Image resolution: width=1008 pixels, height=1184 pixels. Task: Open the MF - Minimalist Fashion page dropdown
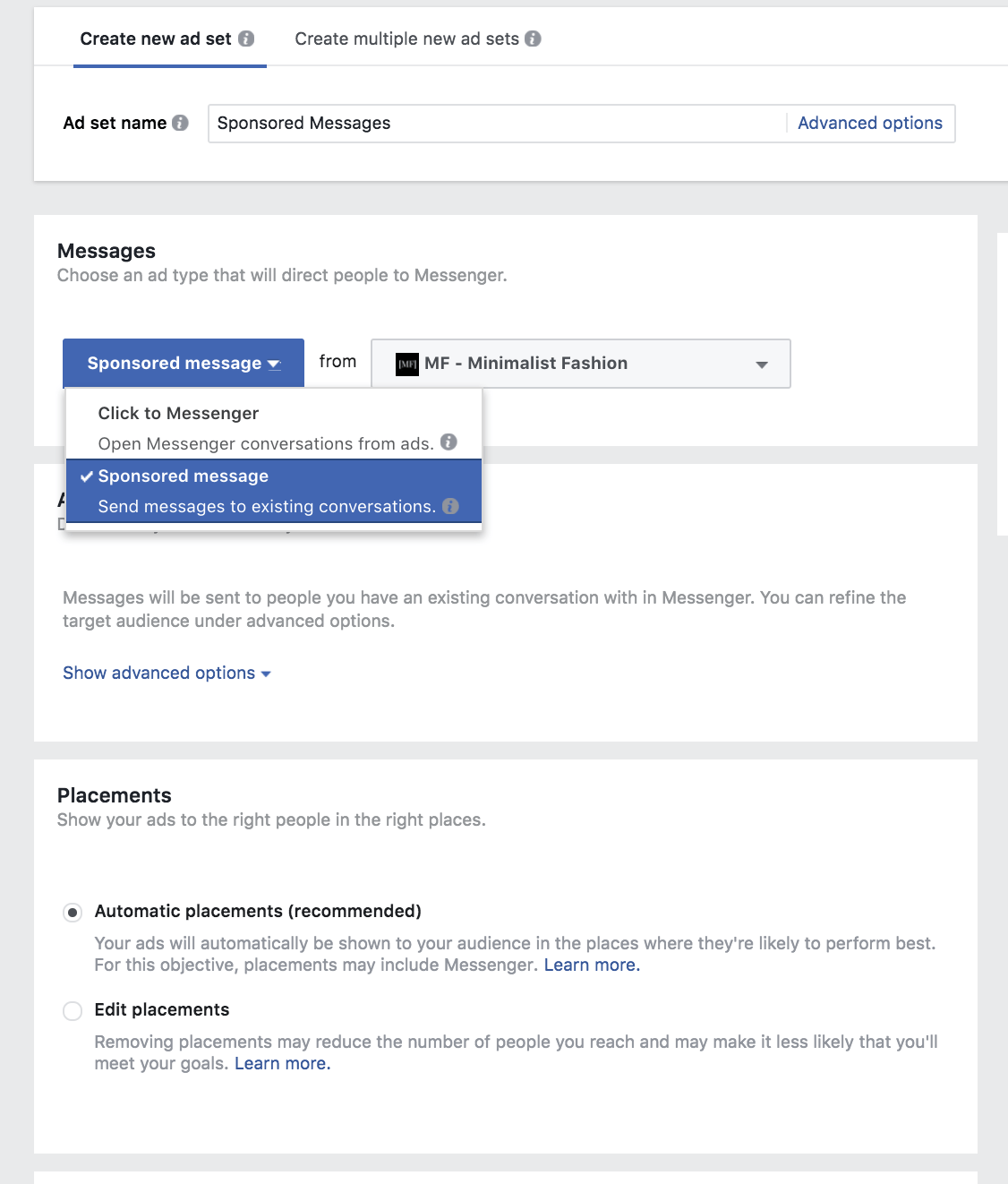point(581,363)
